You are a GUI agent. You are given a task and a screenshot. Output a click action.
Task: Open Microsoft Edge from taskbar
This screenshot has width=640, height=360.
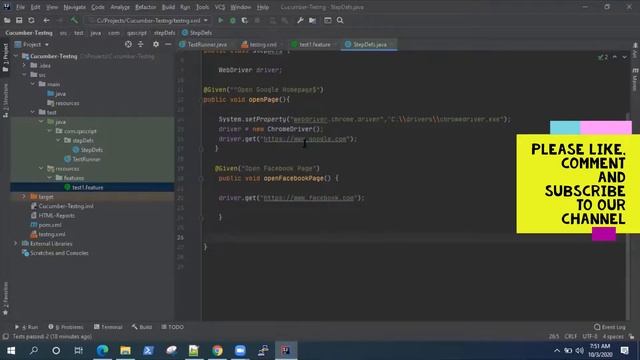[x=102, y=350]
